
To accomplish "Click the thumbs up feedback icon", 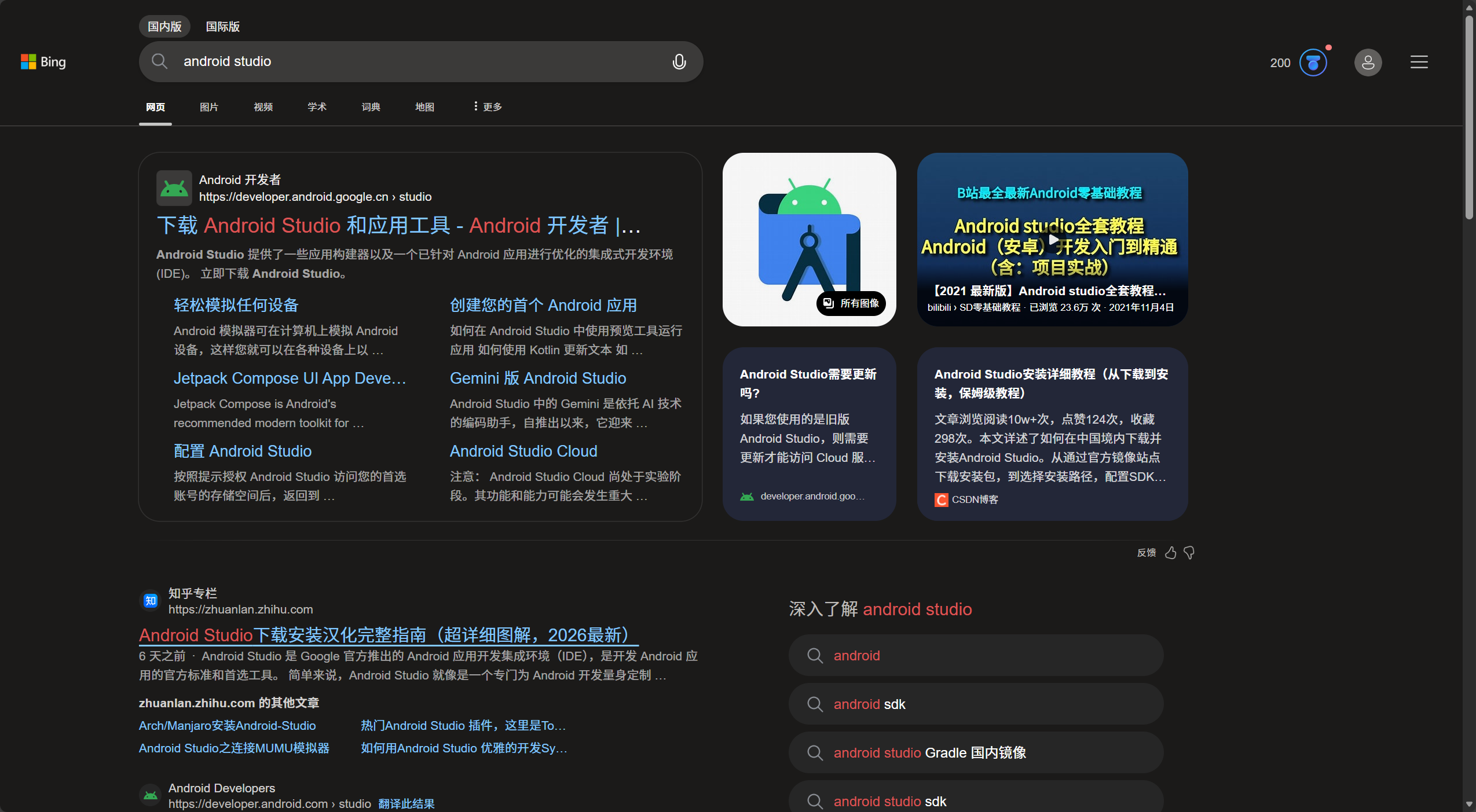I will click(1170, 553).
